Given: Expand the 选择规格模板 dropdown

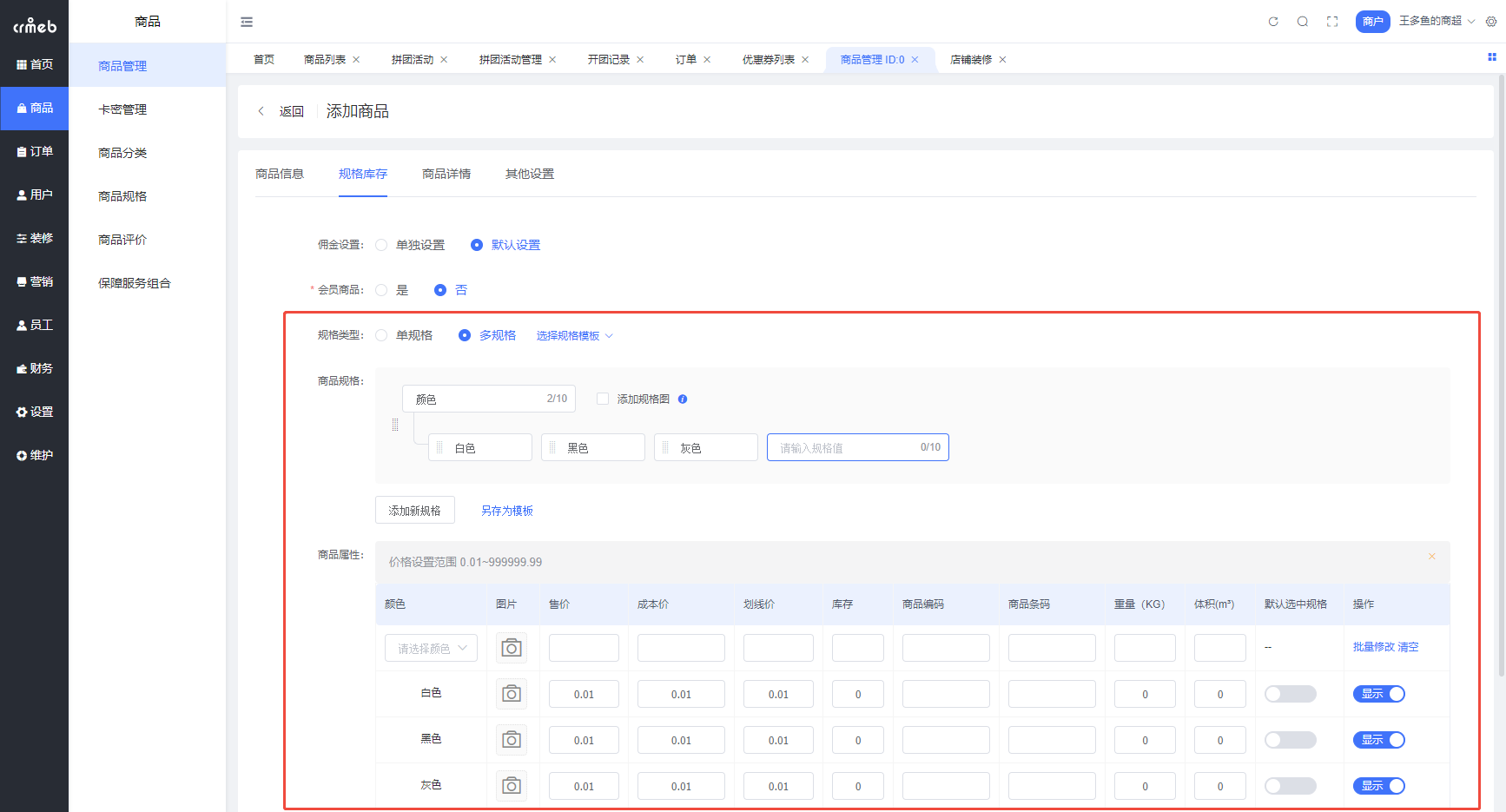Looking at the screenshot, I should (x=574, y=334).
